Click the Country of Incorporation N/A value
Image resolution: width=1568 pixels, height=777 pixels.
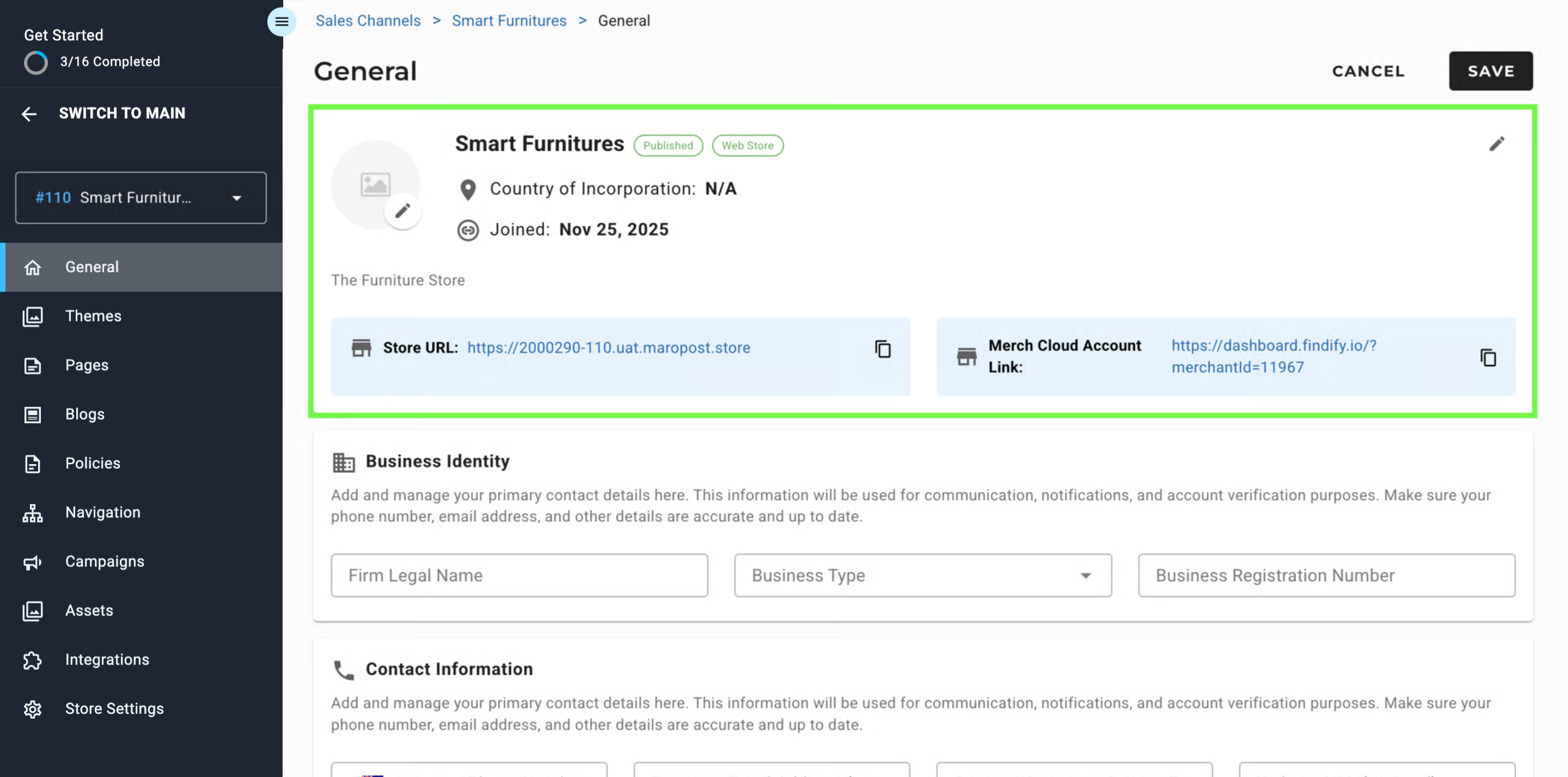tap(721, 189)
